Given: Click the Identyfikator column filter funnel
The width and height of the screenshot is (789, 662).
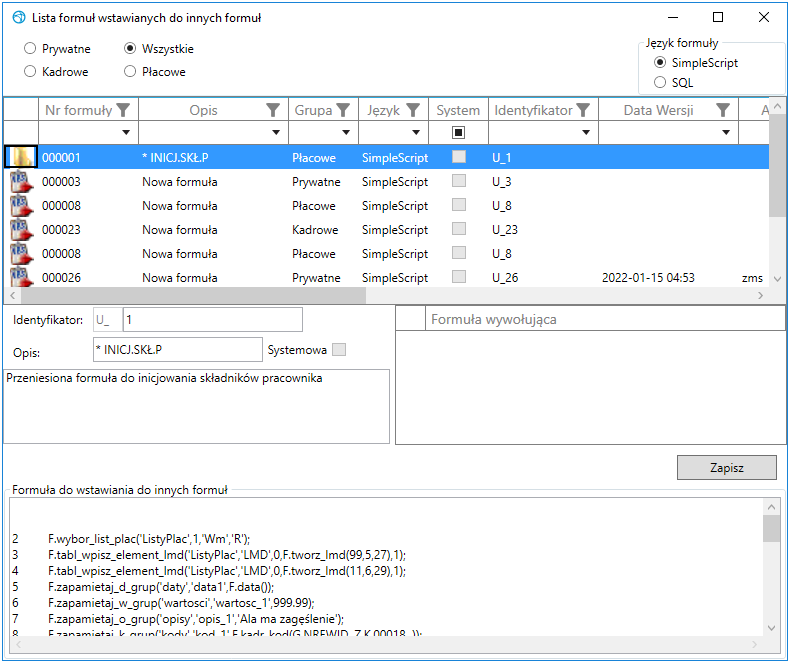Looking at the screenshot, I should coord(583,110).
